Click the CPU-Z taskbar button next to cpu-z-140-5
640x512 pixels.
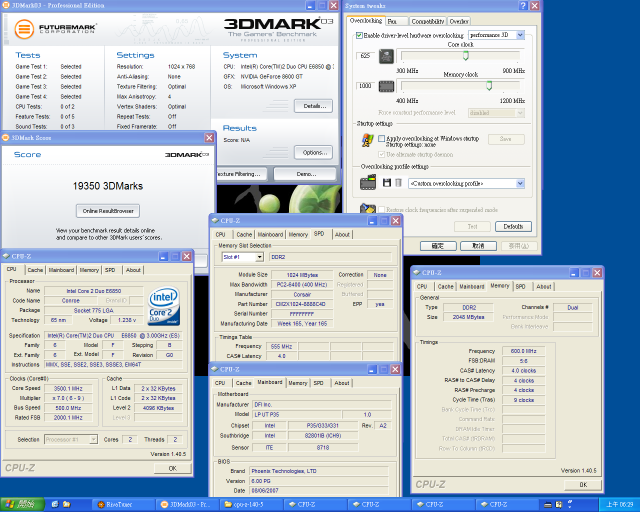(315, 505)
